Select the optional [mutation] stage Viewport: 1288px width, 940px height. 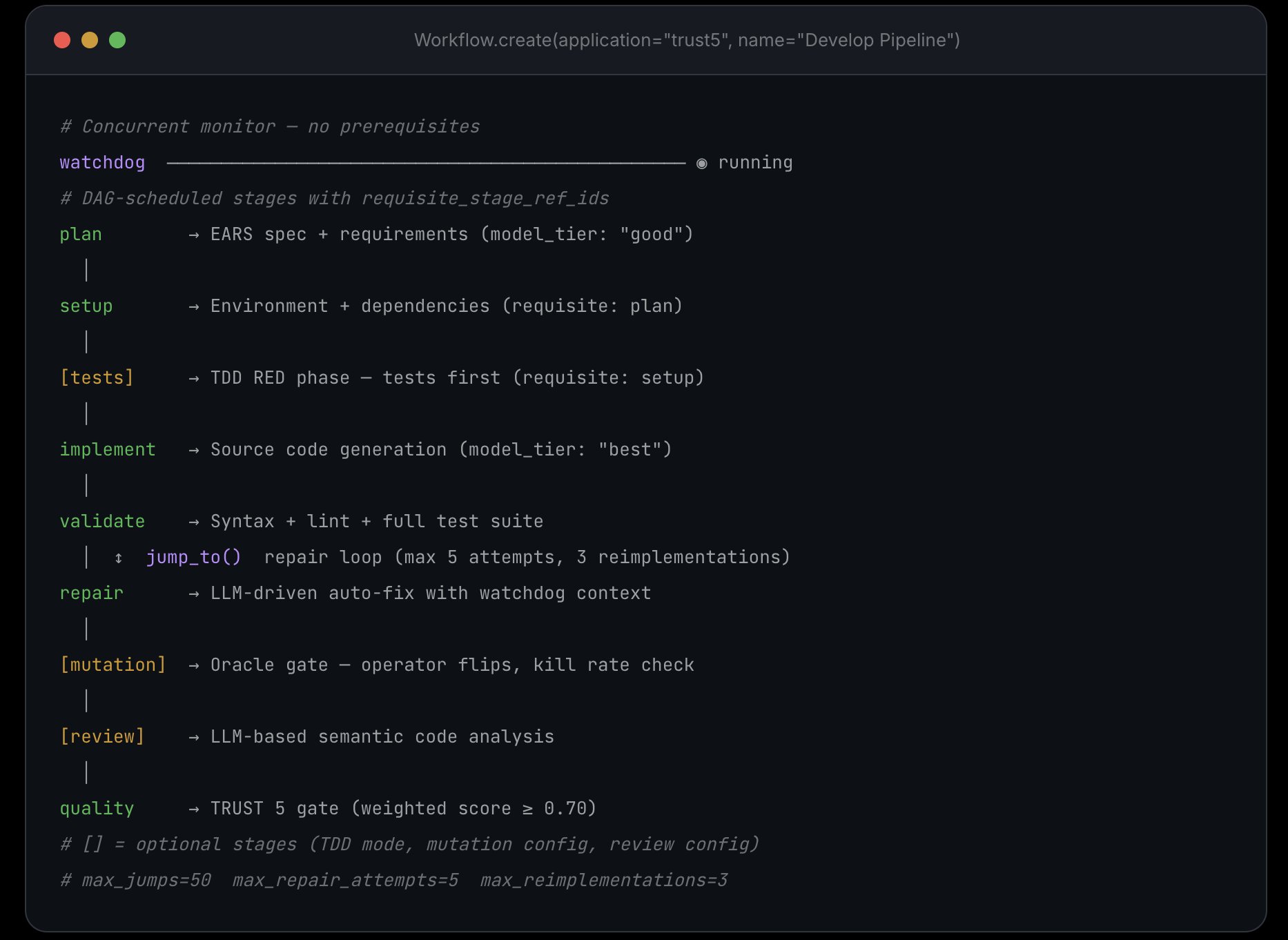point(113,665)
